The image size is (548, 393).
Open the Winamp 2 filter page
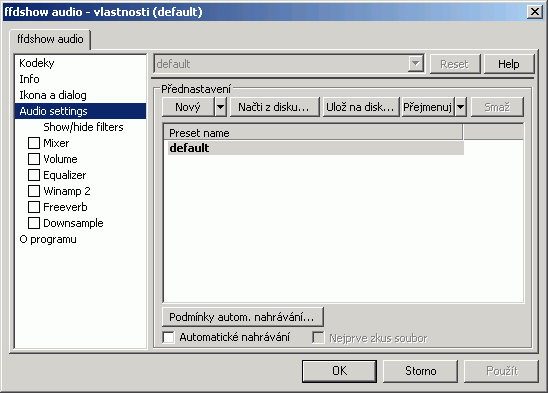67,191
